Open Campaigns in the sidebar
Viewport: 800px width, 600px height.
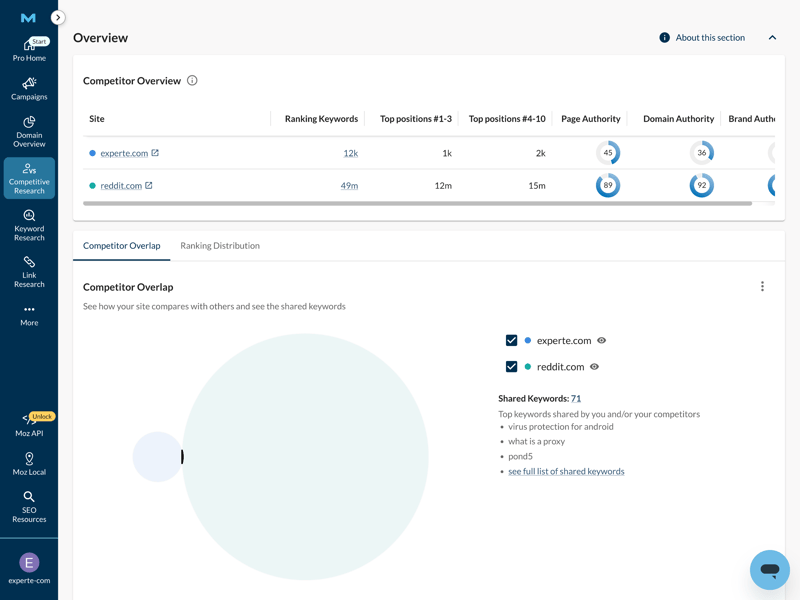[29, 89]
